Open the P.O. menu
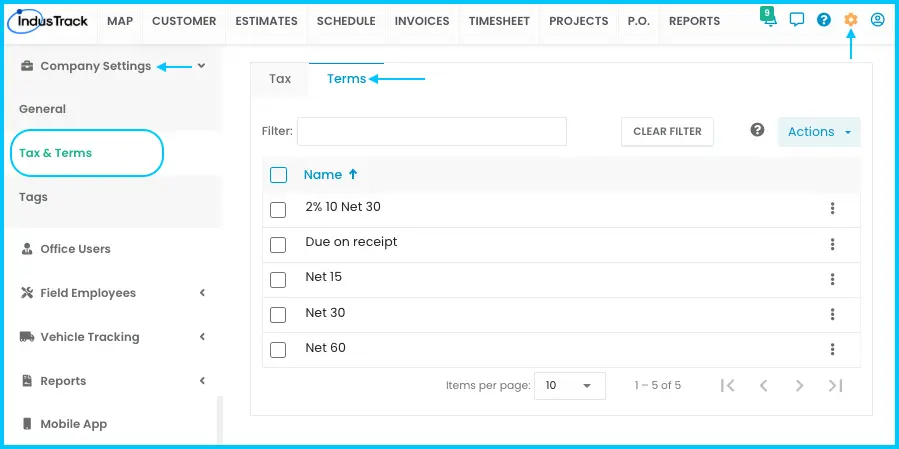 coord(639,21)
